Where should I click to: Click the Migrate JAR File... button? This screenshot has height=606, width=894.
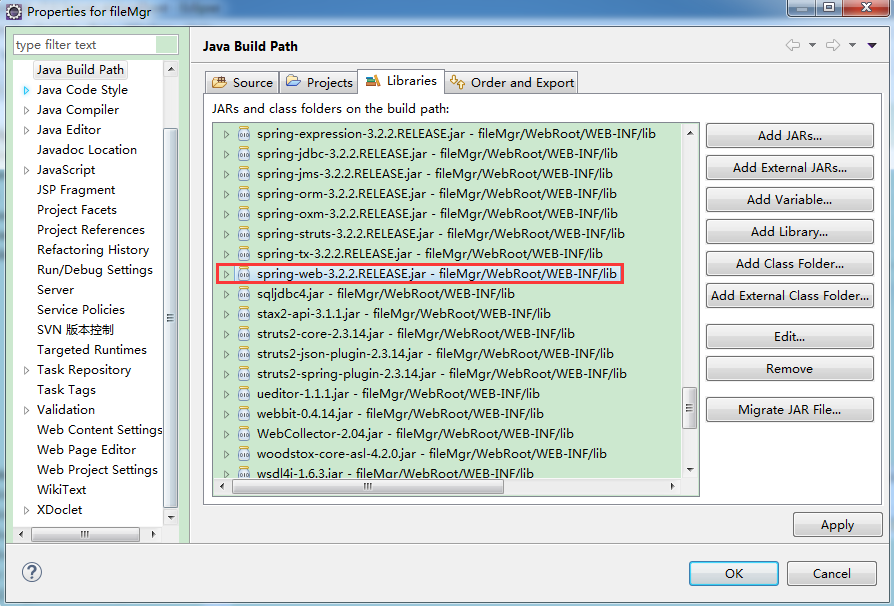click(x=790, y=409)
